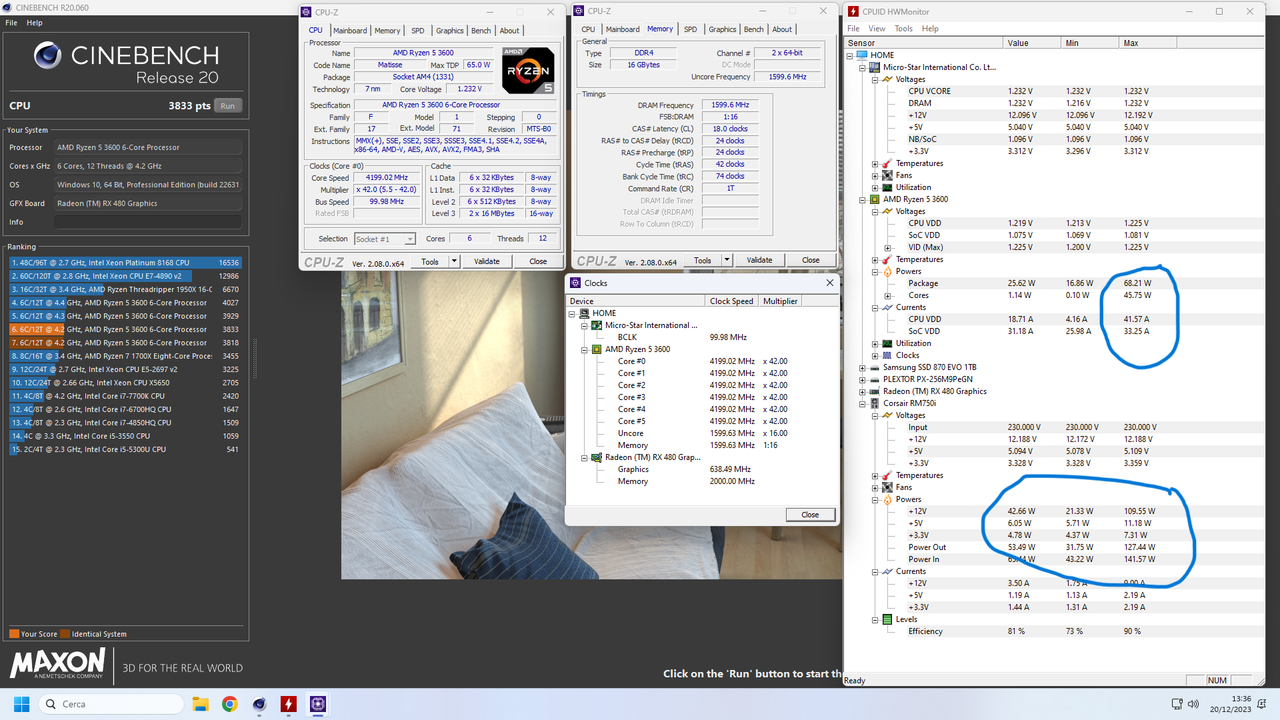Viewport: 1280px width, 720px height.
Task: Click Validate in the CPU-Z Memory window
Action: coord(759,260)
